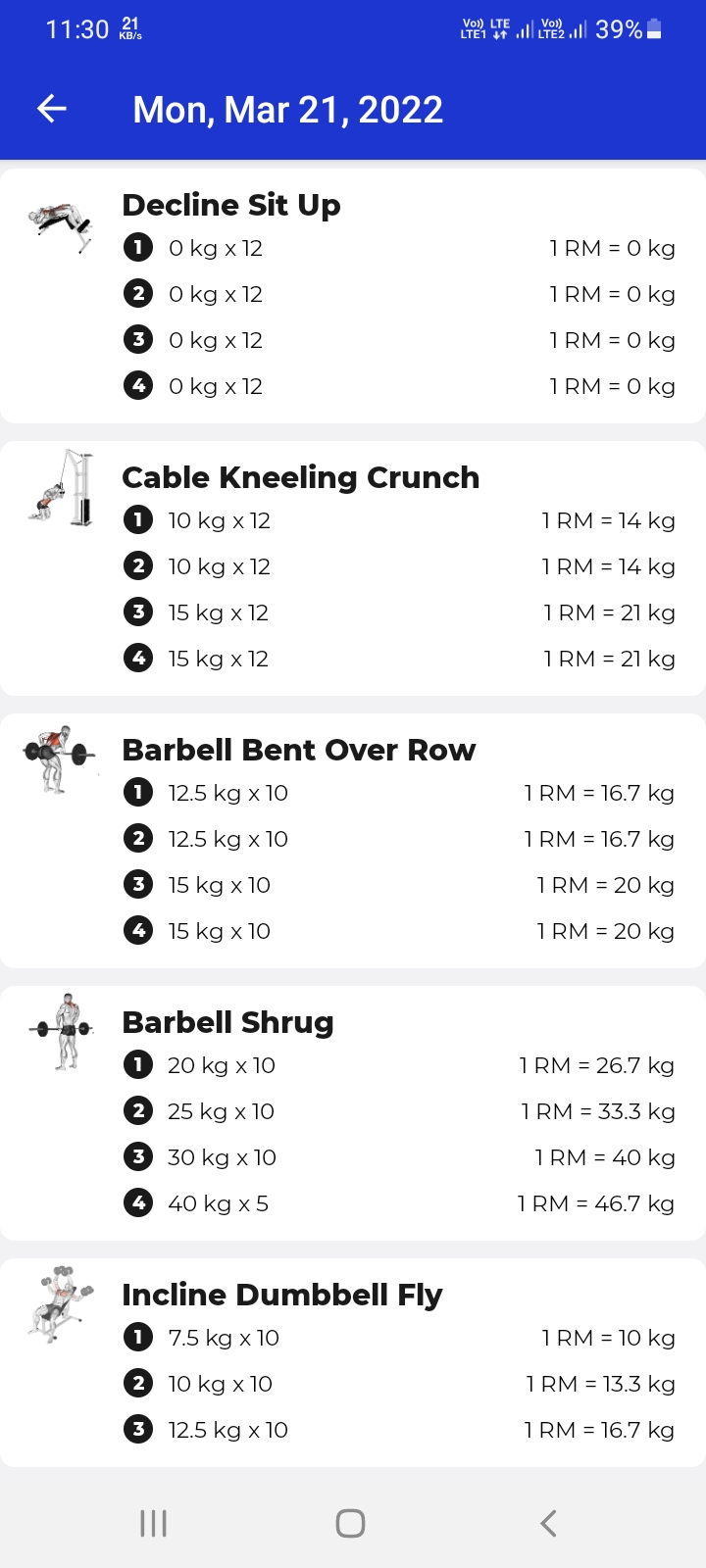Select the set 3 badge of Cable Kneeling Crunch
Screen dimensions: 706x1568
tap(138, 612)
